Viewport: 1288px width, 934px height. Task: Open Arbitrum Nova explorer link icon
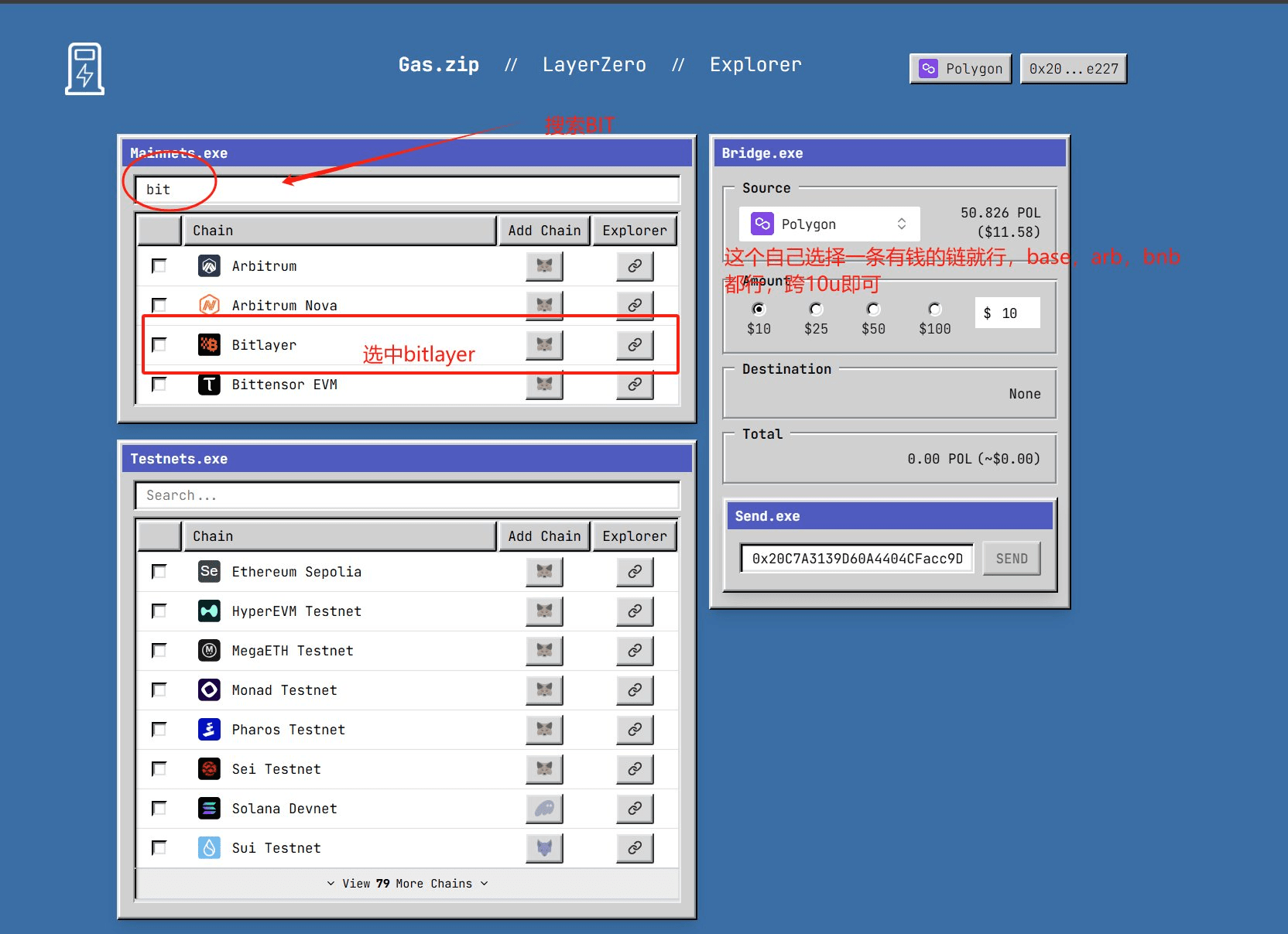pyautogui.click(x=635, y=306)
